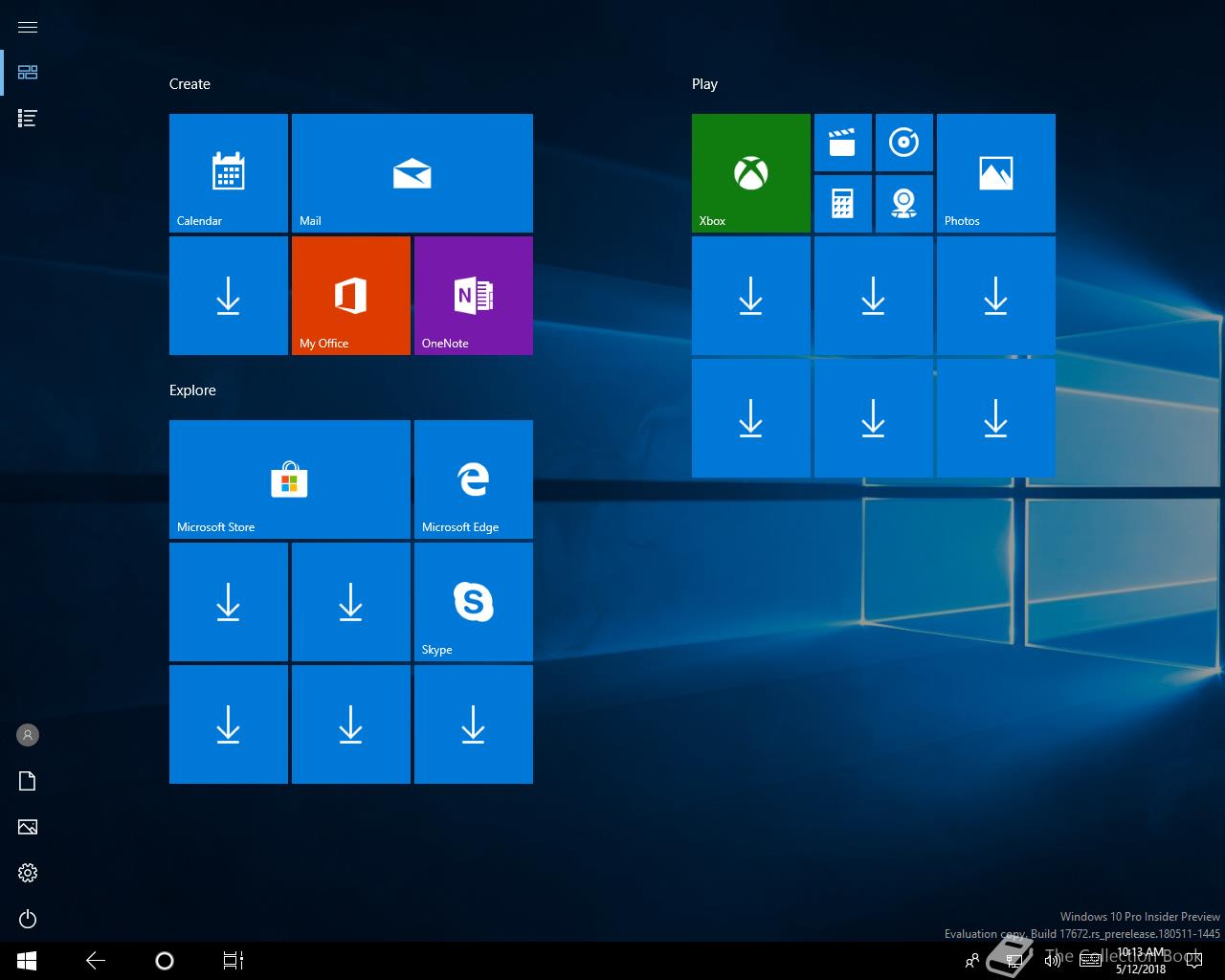
Task: Open the Power options button
Action: (28, 919)
